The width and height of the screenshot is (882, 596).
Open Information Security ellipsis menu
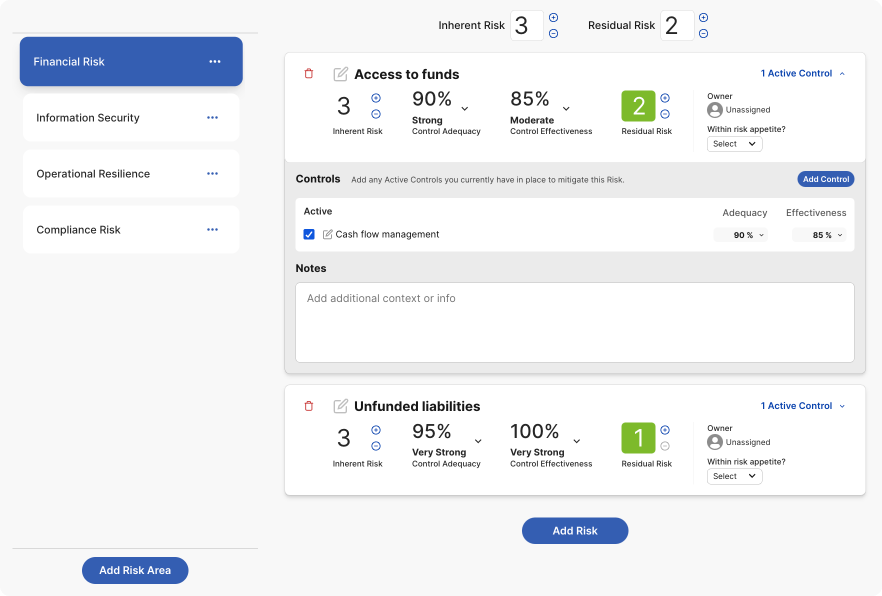[x=212, y=118]
